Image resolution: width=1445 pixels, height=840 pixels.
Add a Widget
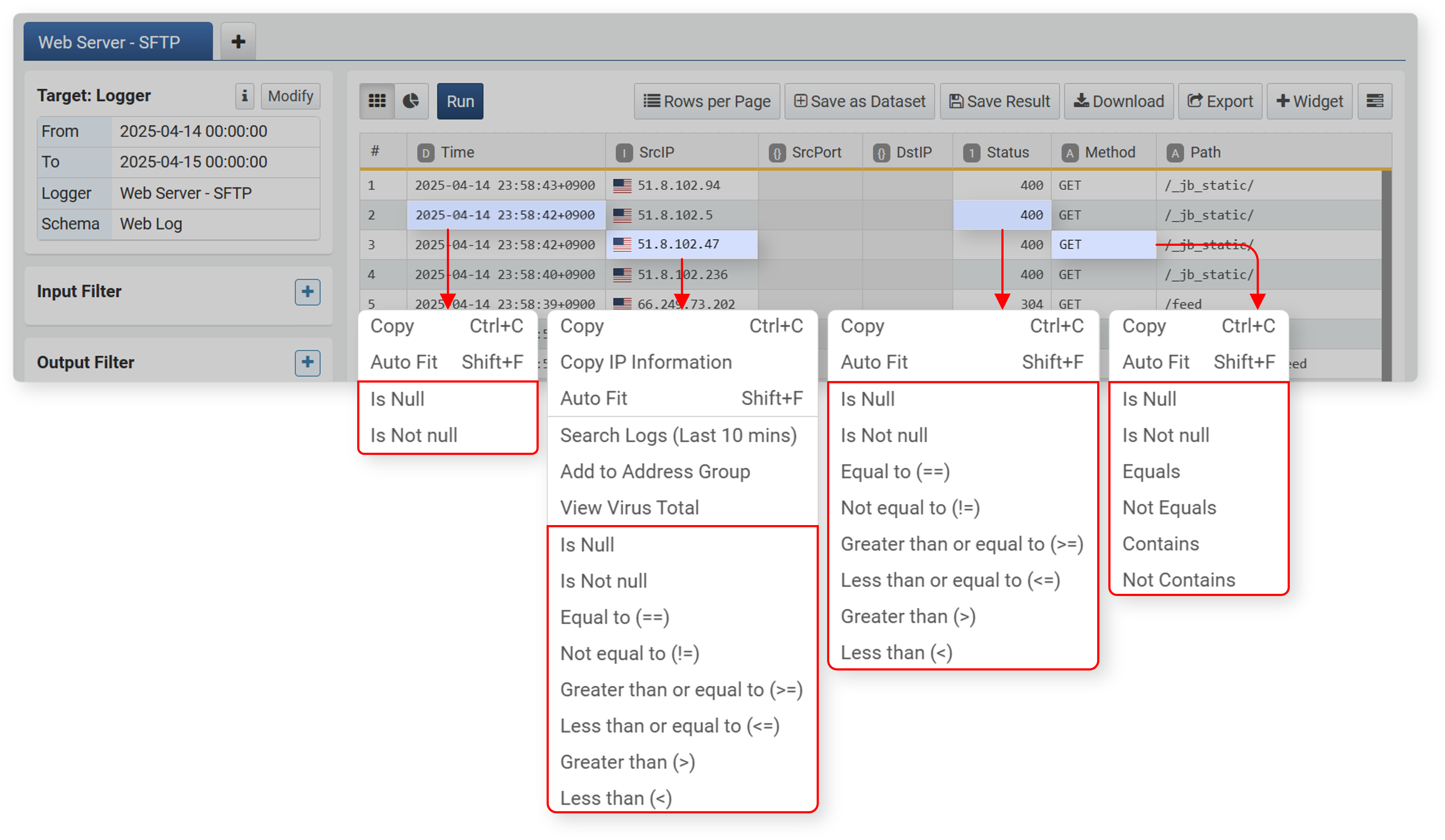tap(1310, 101)
